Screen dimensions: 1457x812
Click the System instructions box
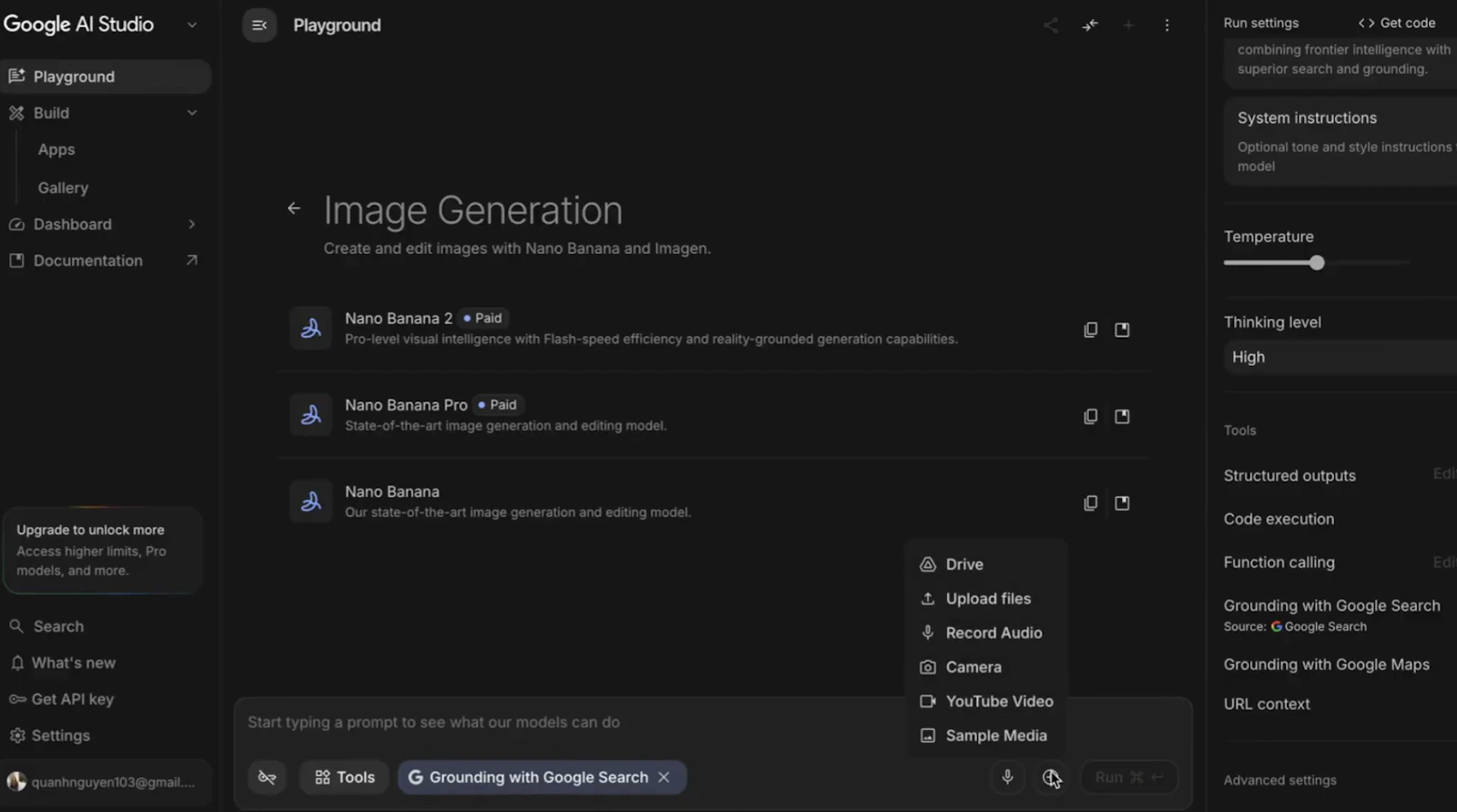tap(1340, 142)
